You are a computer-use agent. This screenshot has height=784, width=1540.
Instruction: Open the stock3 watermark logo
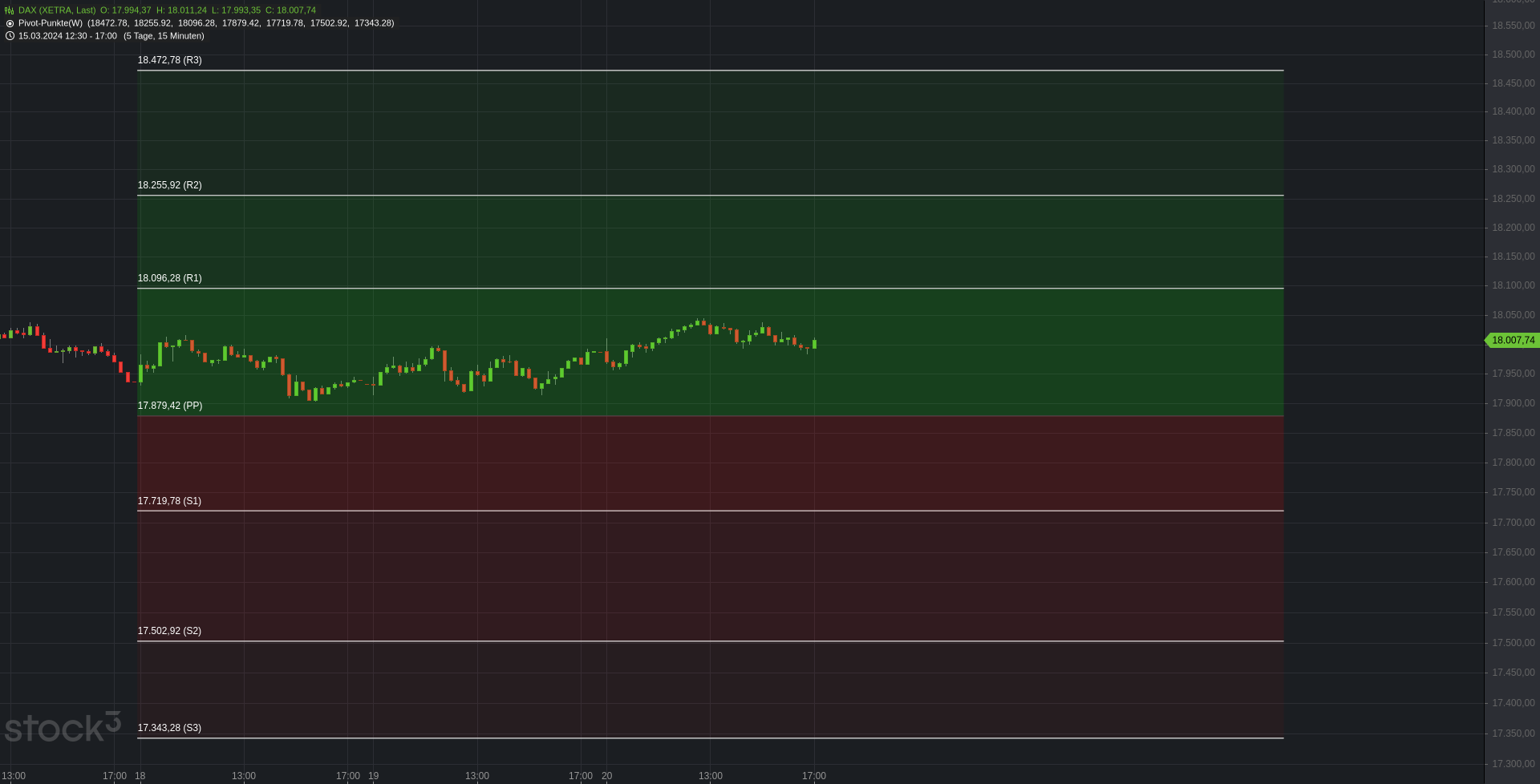coord(63,728)
